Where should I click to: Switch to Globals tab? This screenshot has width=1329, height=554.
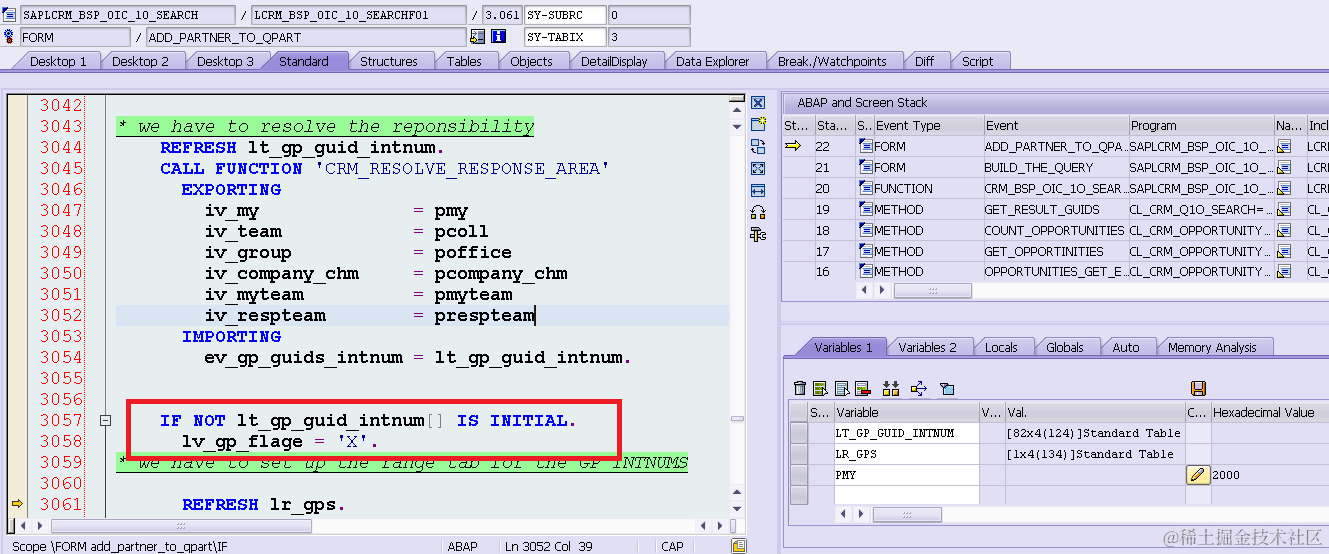pyautogui.click(x=1065, y=347)
